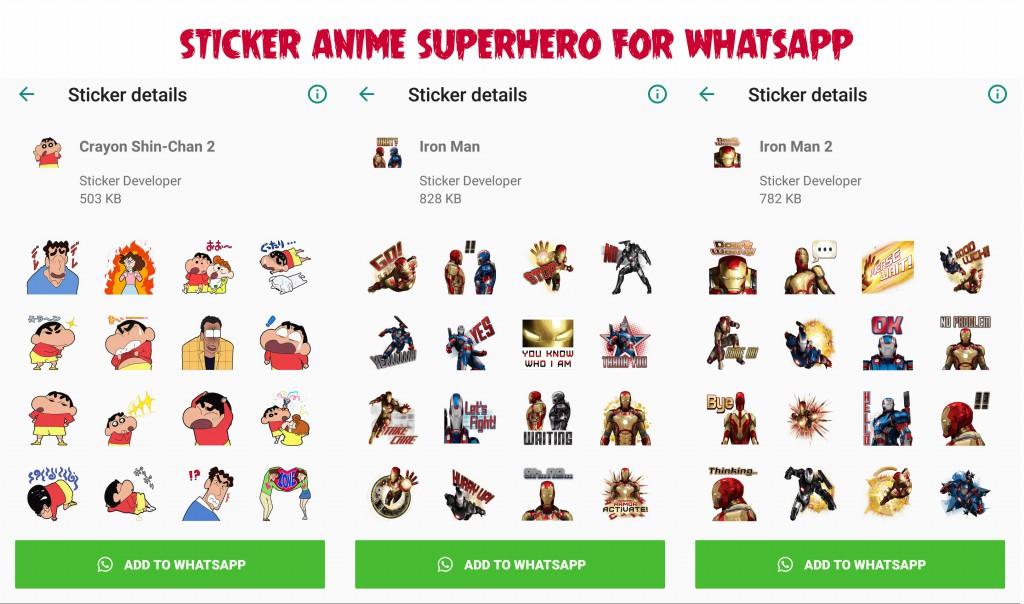Add Iron Man 2 pack to WhatsApp
This screenshot has height=604, width=1024.
click(x=850, y=564)
